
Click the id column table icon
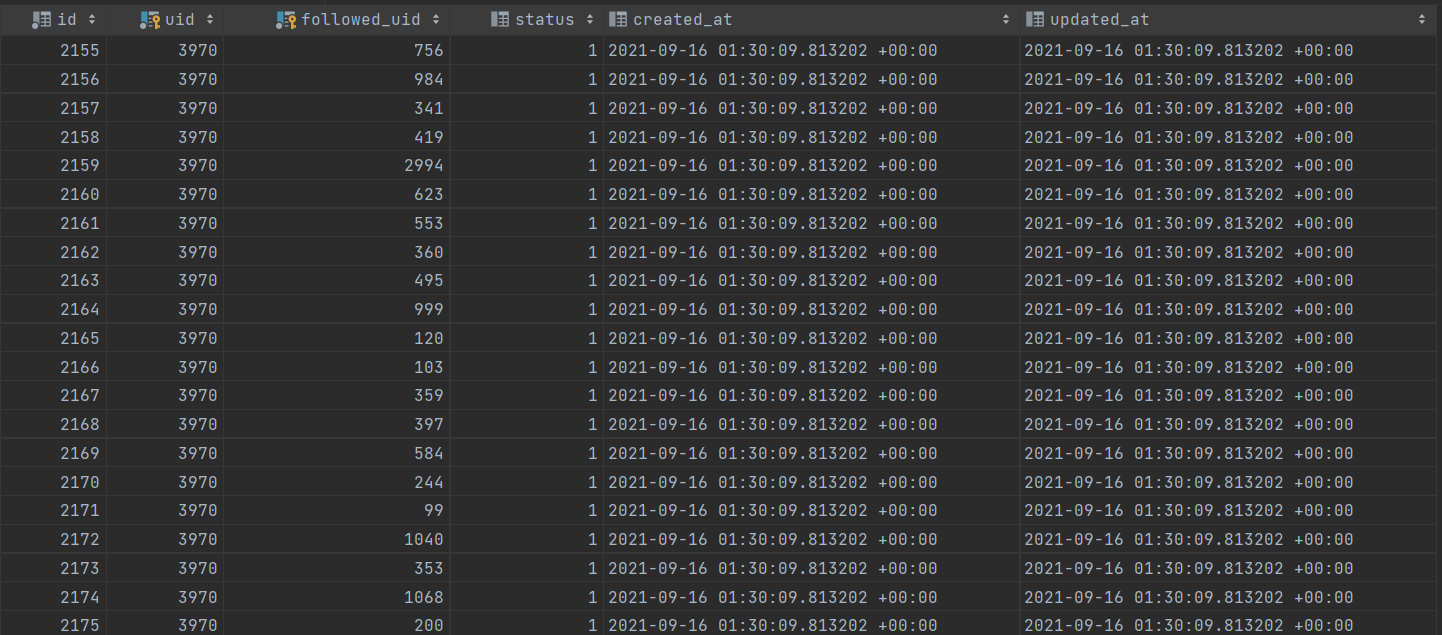click(x=42, y=19)
